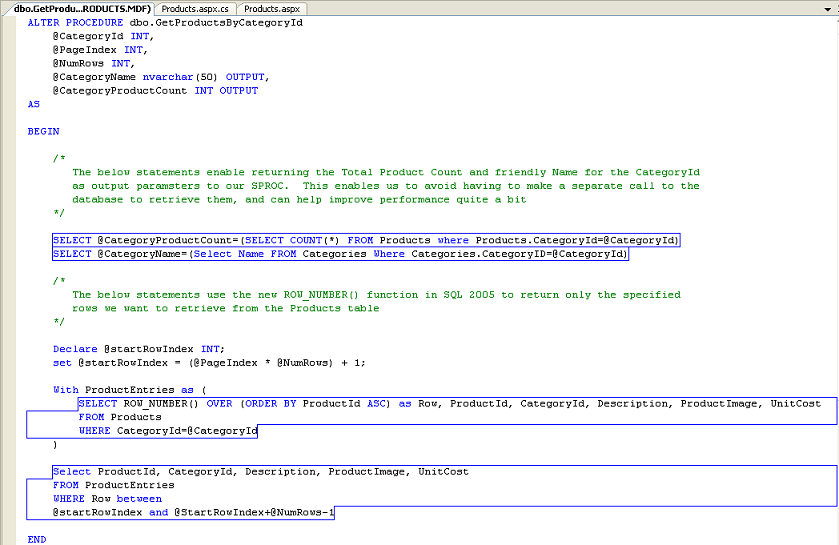Screen dimensions: 839x545
Task: Open the active files dropdown arrow
Action: (828, 10)
